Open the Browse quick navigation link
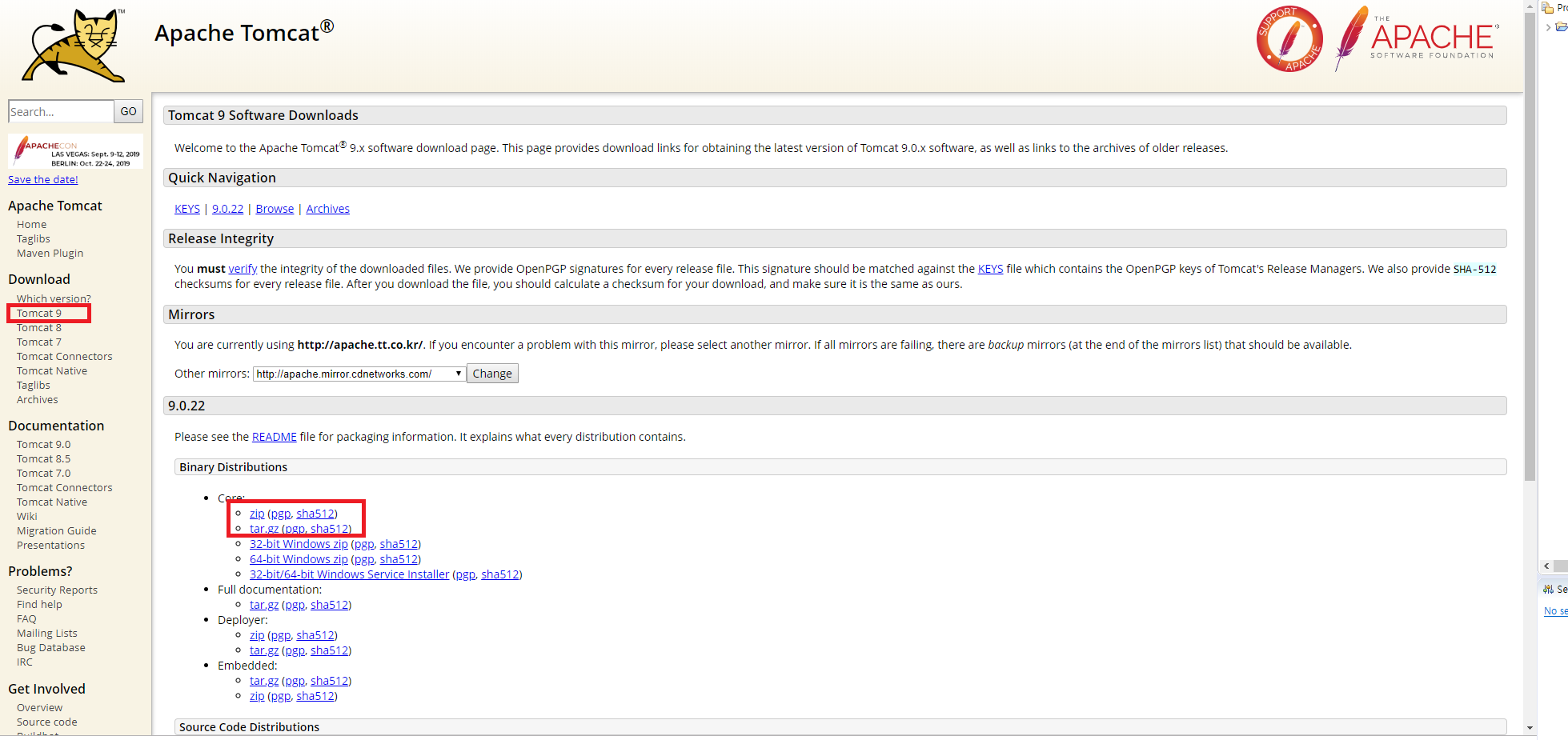Screen dimensions: 1568x740 (x=275, y=209)
